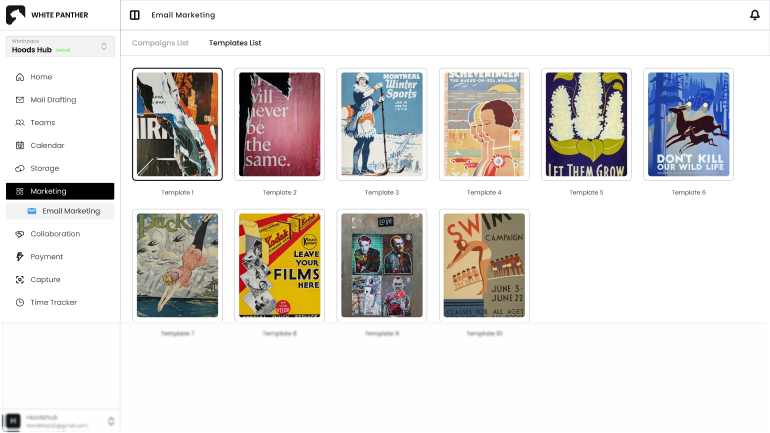
Task: Open Storage from sidebar
Action: coord(44,168)
